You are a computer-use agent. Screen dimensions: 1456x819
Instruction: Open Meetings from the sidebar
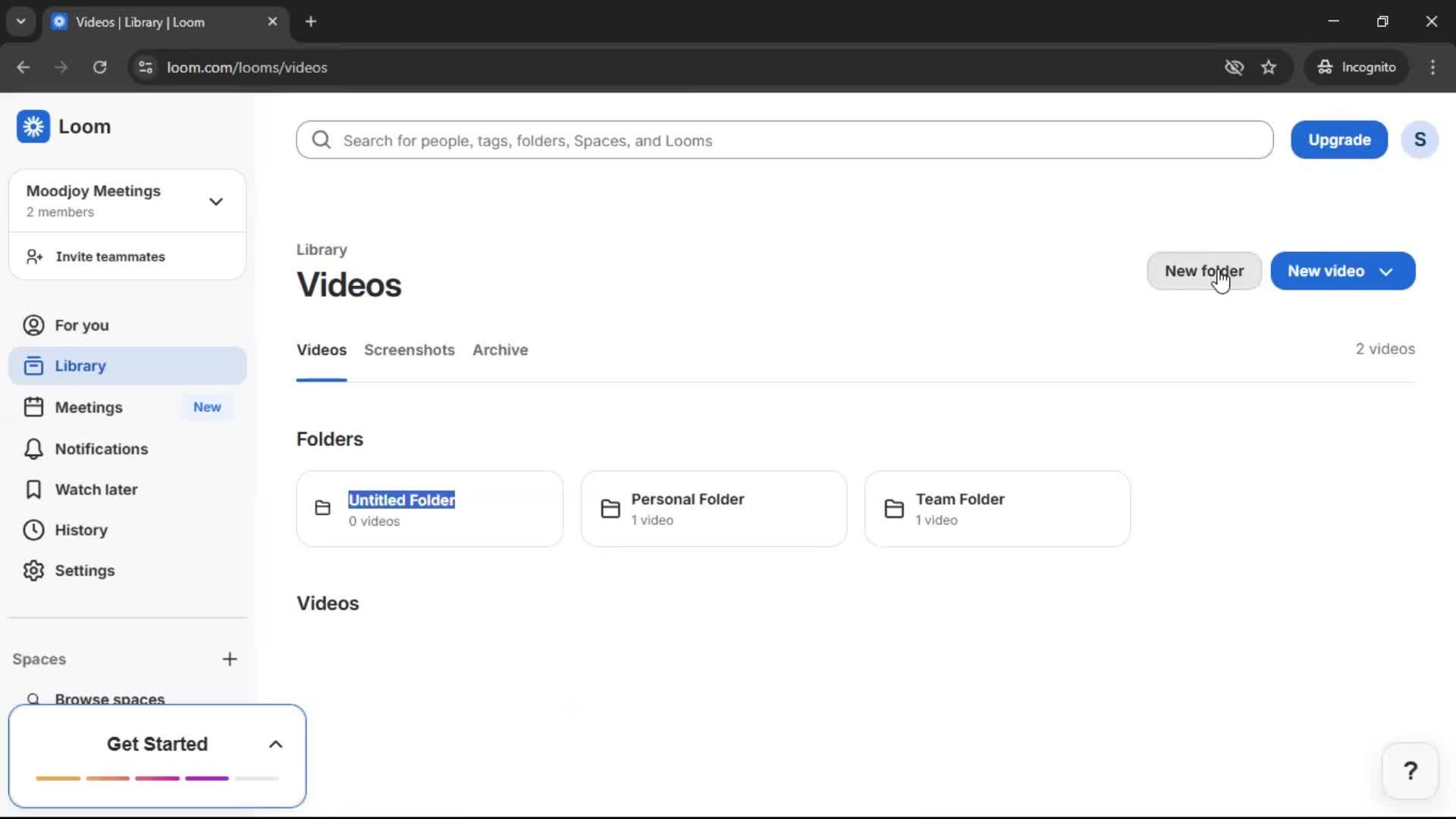tap(87, 407)
